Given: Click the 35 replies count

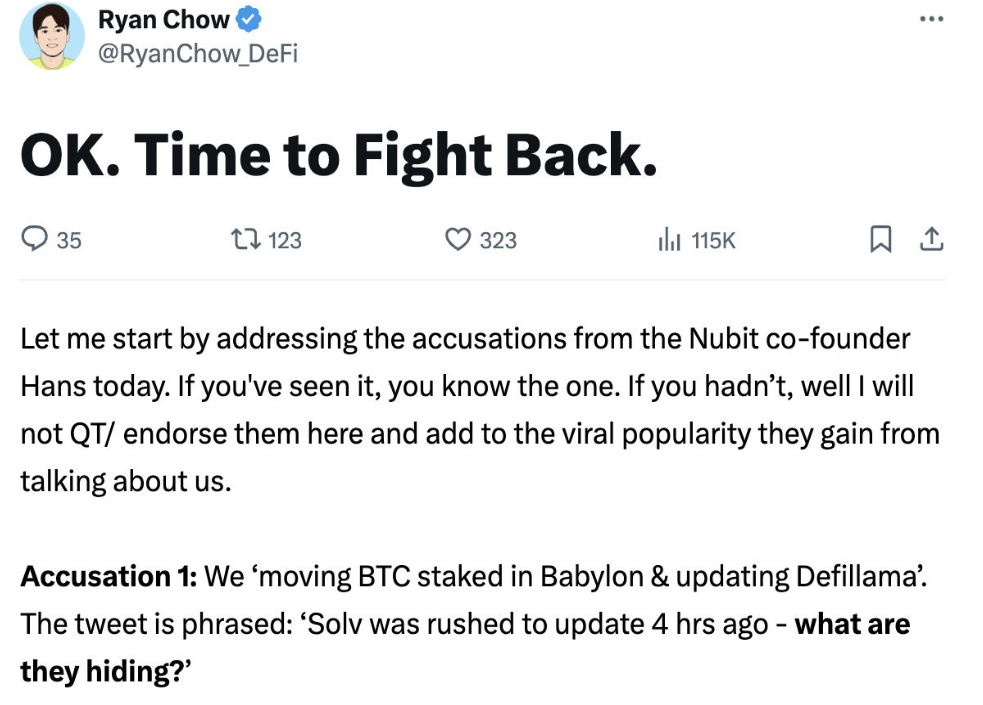Looking at the screenshot, I should tap(69, 241).
